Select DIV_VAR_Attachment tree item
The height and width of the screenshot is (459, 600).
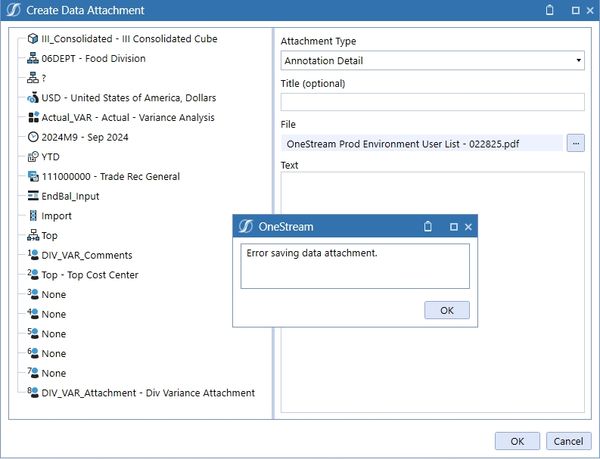point(148,393)
